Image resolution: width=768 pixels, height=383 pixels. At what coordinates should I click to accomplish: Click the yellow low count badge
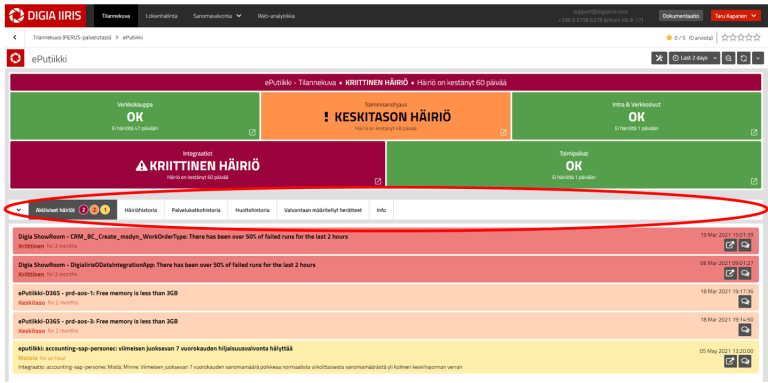click(x=105, y=210)
